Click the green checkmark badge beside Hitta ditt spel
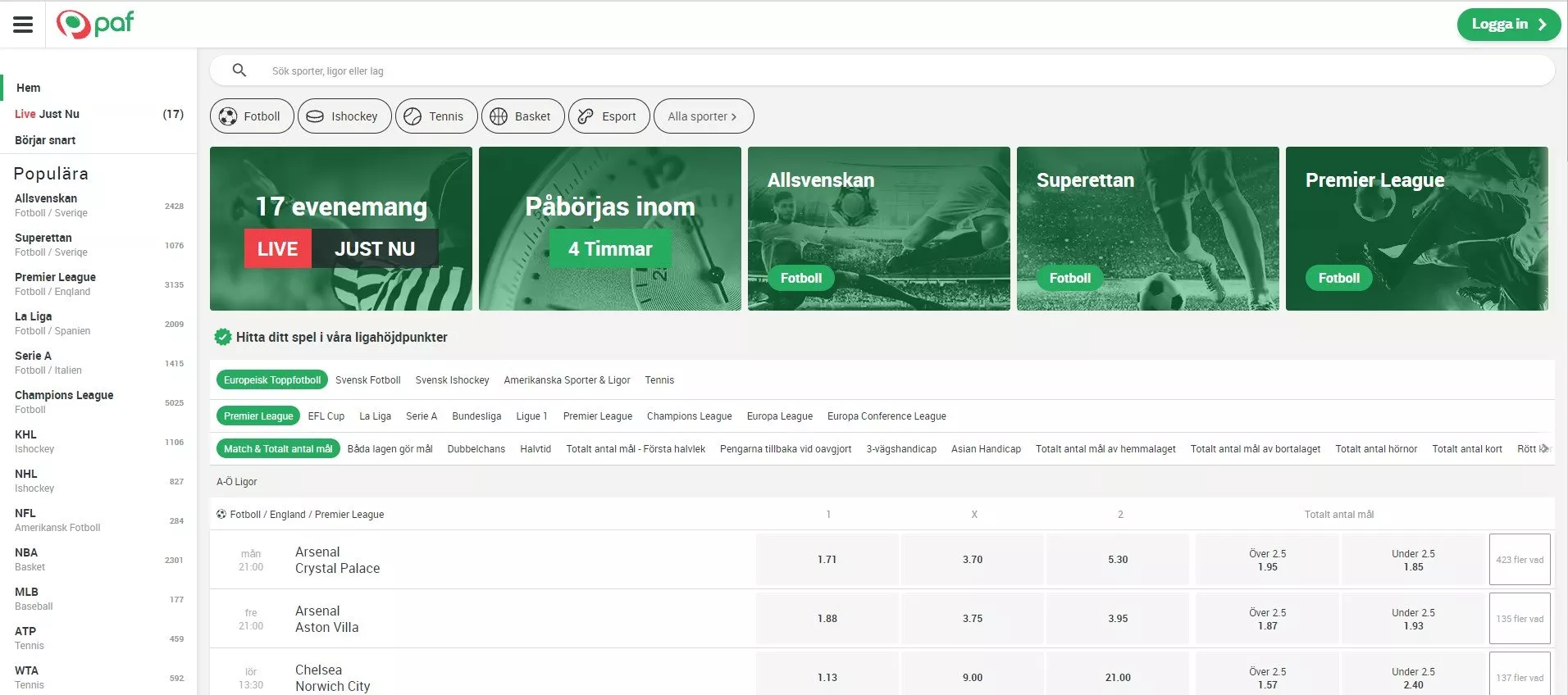The width and height of the screenshot is (1568, 695). tap(222, 337)
